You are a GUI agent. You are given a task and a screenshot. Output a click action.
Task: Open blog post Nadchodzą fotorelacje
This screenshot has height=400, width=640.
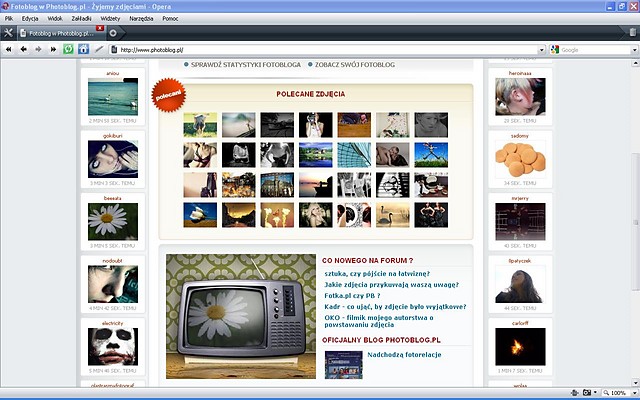click(404, 355)
